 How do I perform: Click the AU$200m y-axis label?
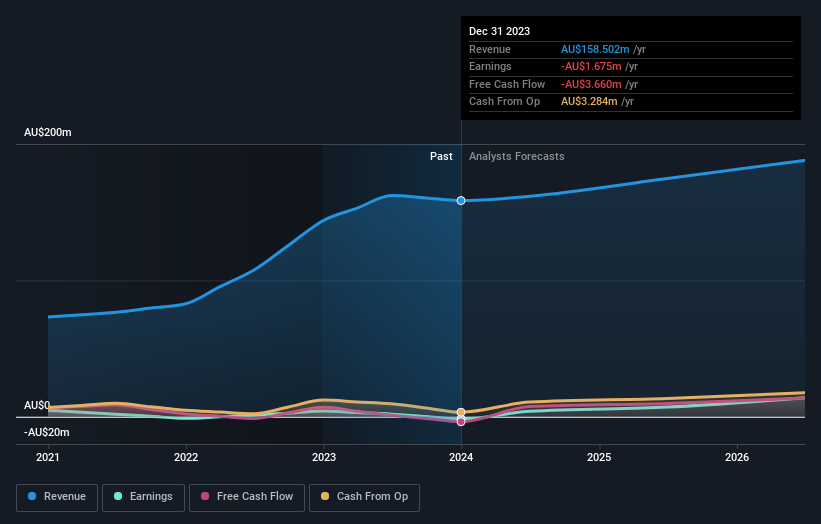click(x=48, y=132)
